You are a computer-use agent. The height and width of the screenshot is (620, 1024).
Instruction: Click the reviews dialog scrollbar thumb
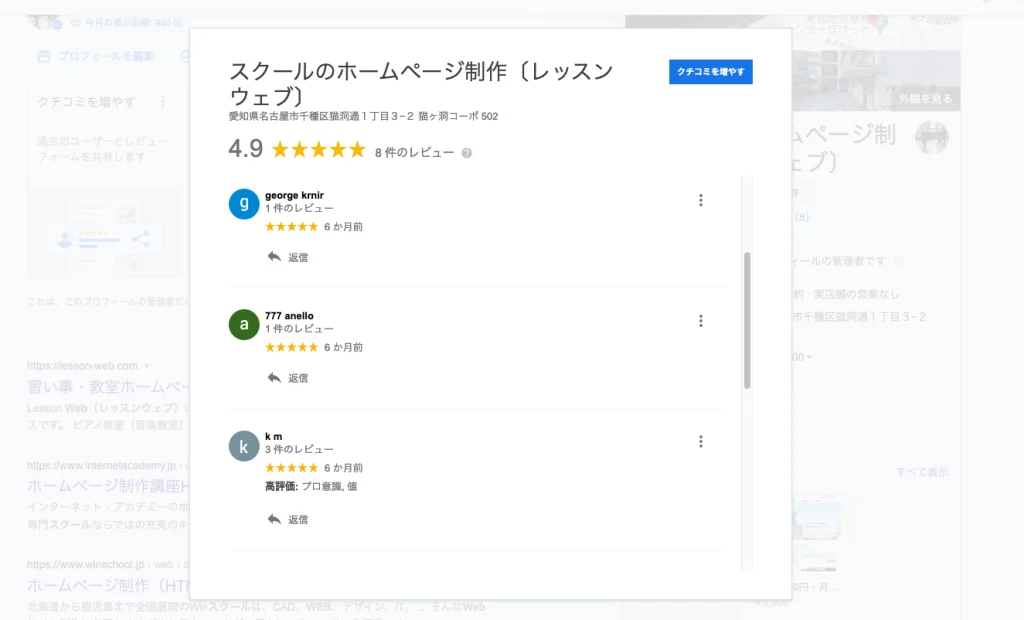click(x=747, y=320)
